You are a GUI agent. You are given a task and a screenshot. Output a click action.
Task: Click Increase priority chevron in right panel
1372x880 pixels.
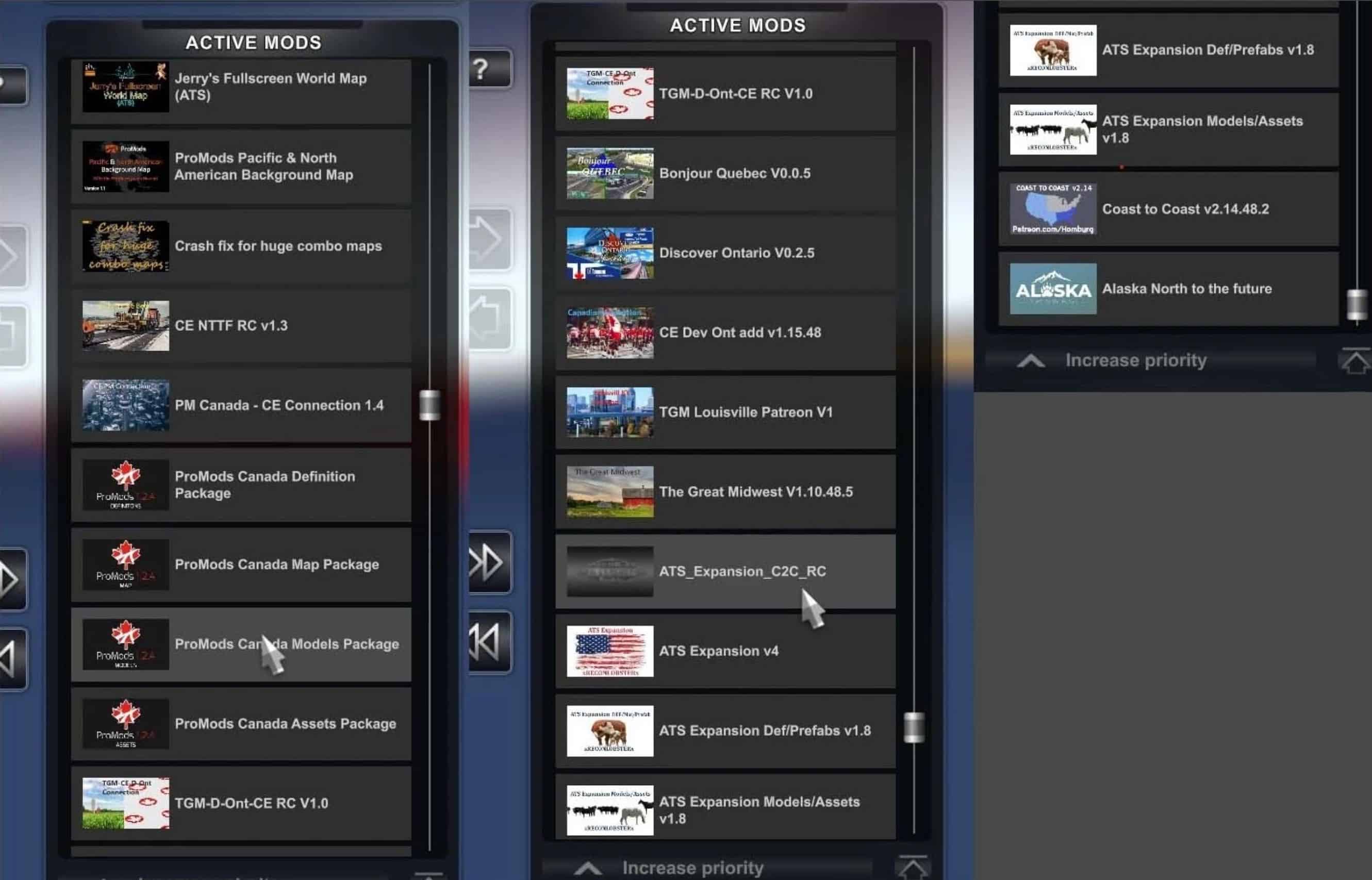1031,360
